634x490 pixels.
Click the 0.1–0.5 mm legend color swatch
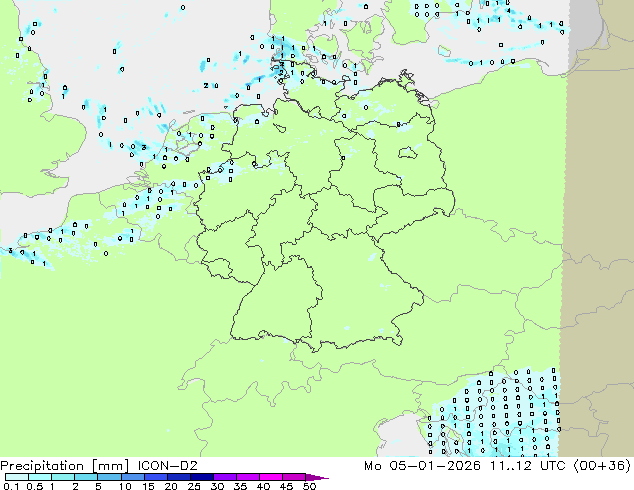[x=17, y=477]
